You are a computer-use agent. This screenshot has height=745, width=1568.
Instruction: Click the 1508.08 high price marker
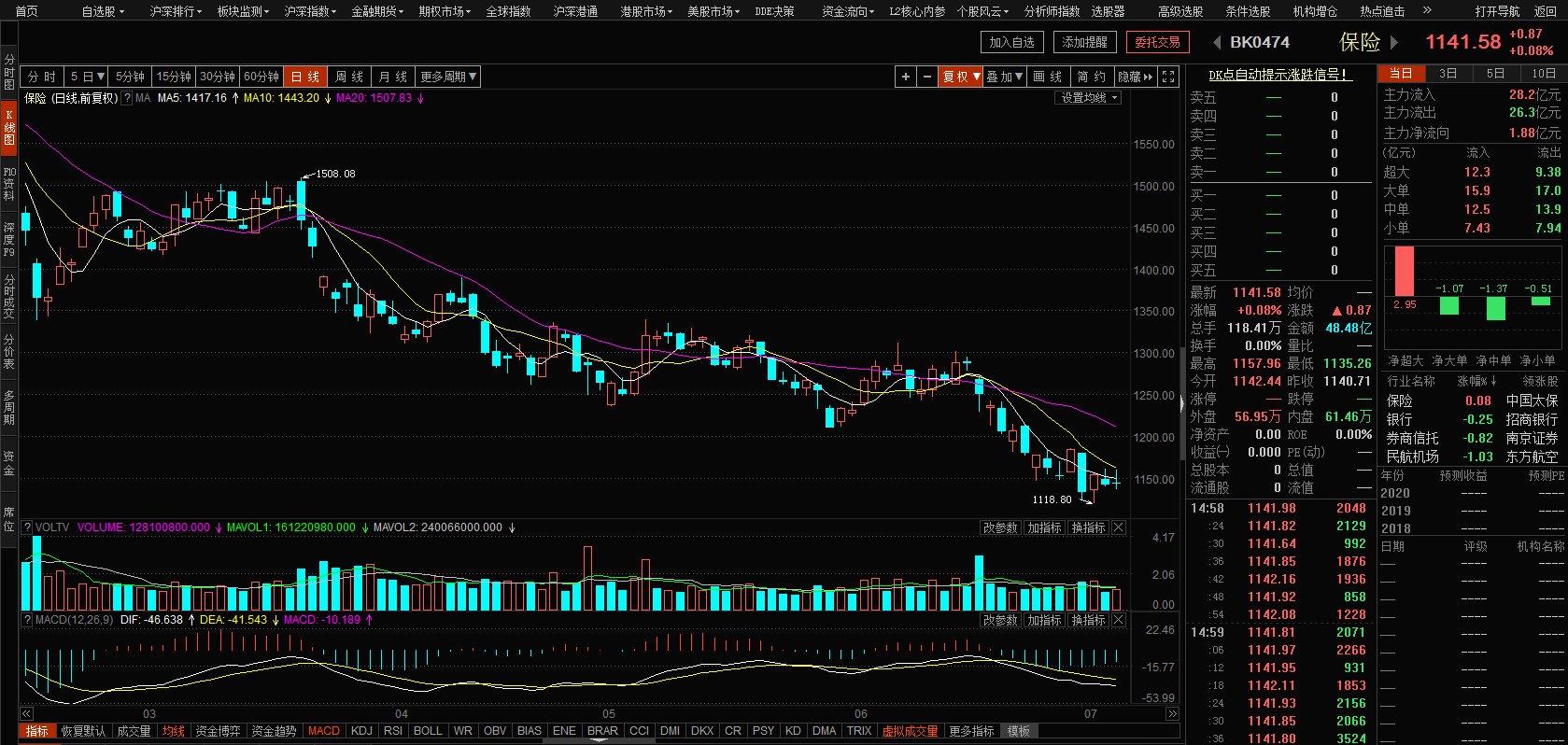tap(335, 174)
